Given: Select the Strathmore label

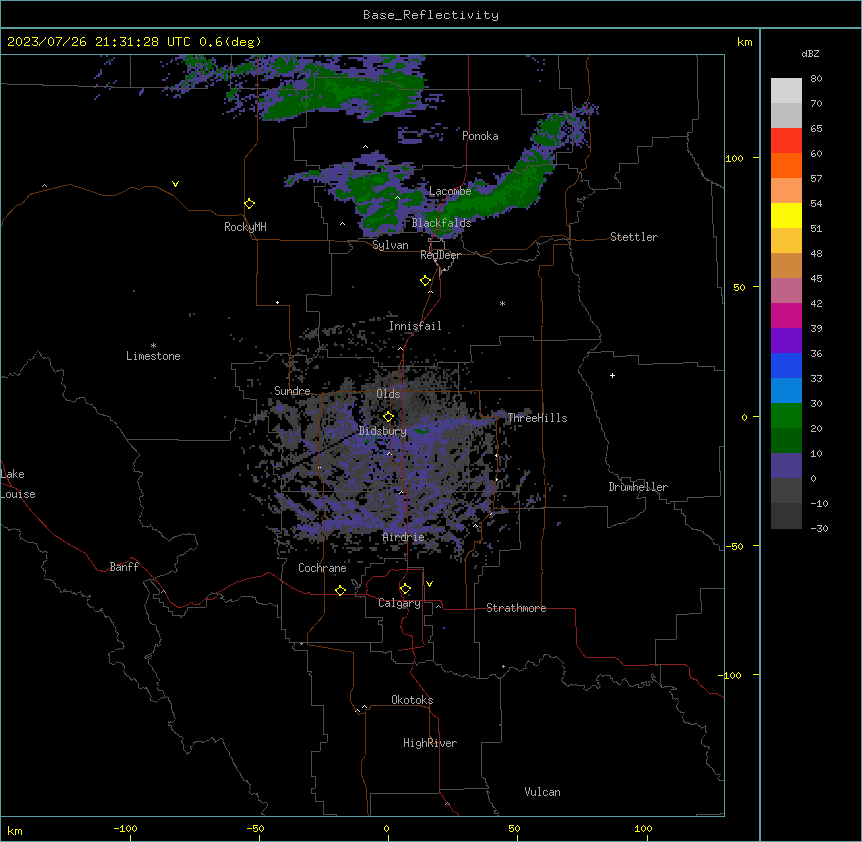Looking at the screenshot, I should click(516, 608).
